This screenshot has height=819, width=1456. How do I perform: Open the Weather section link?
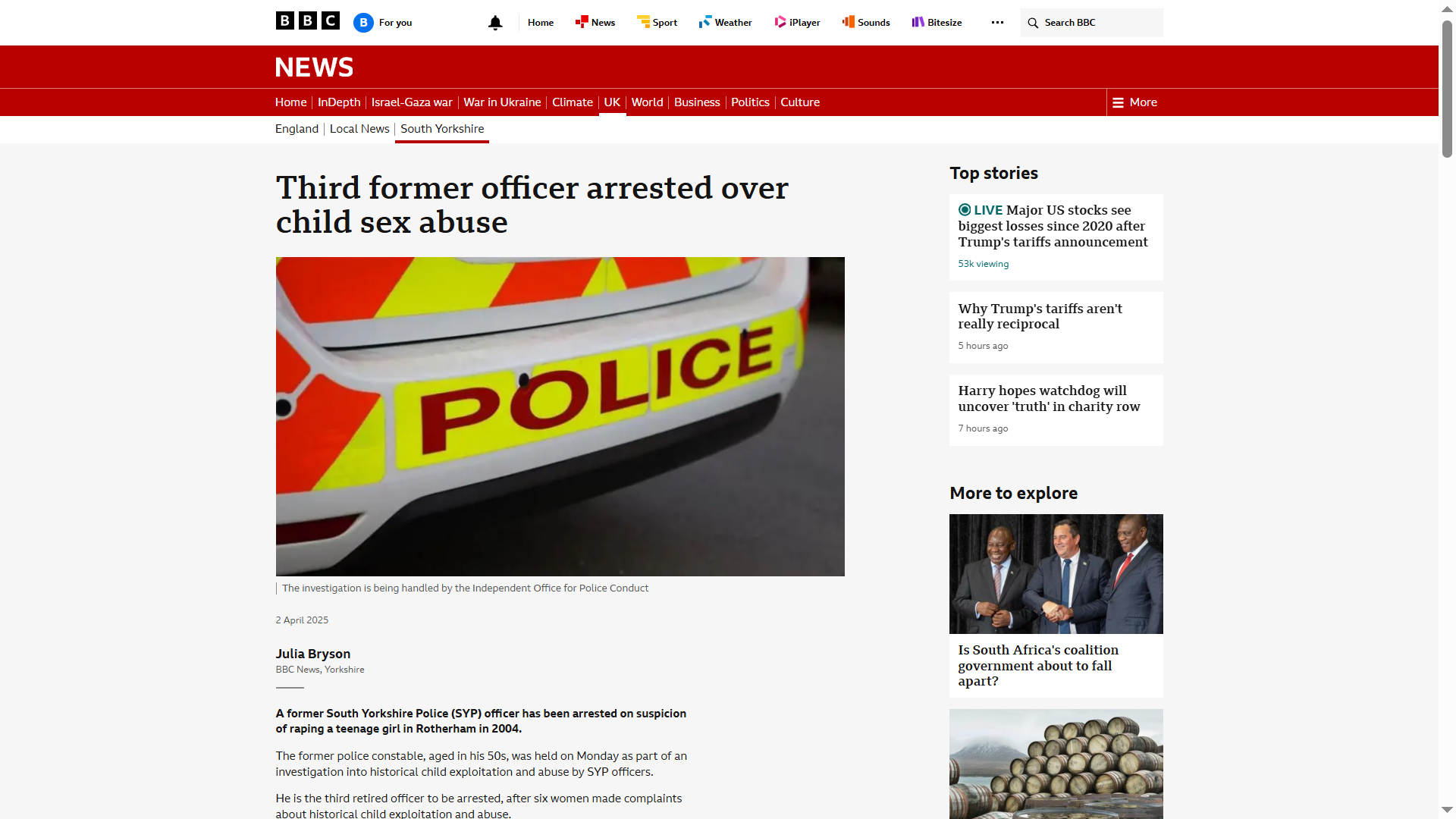725,23
